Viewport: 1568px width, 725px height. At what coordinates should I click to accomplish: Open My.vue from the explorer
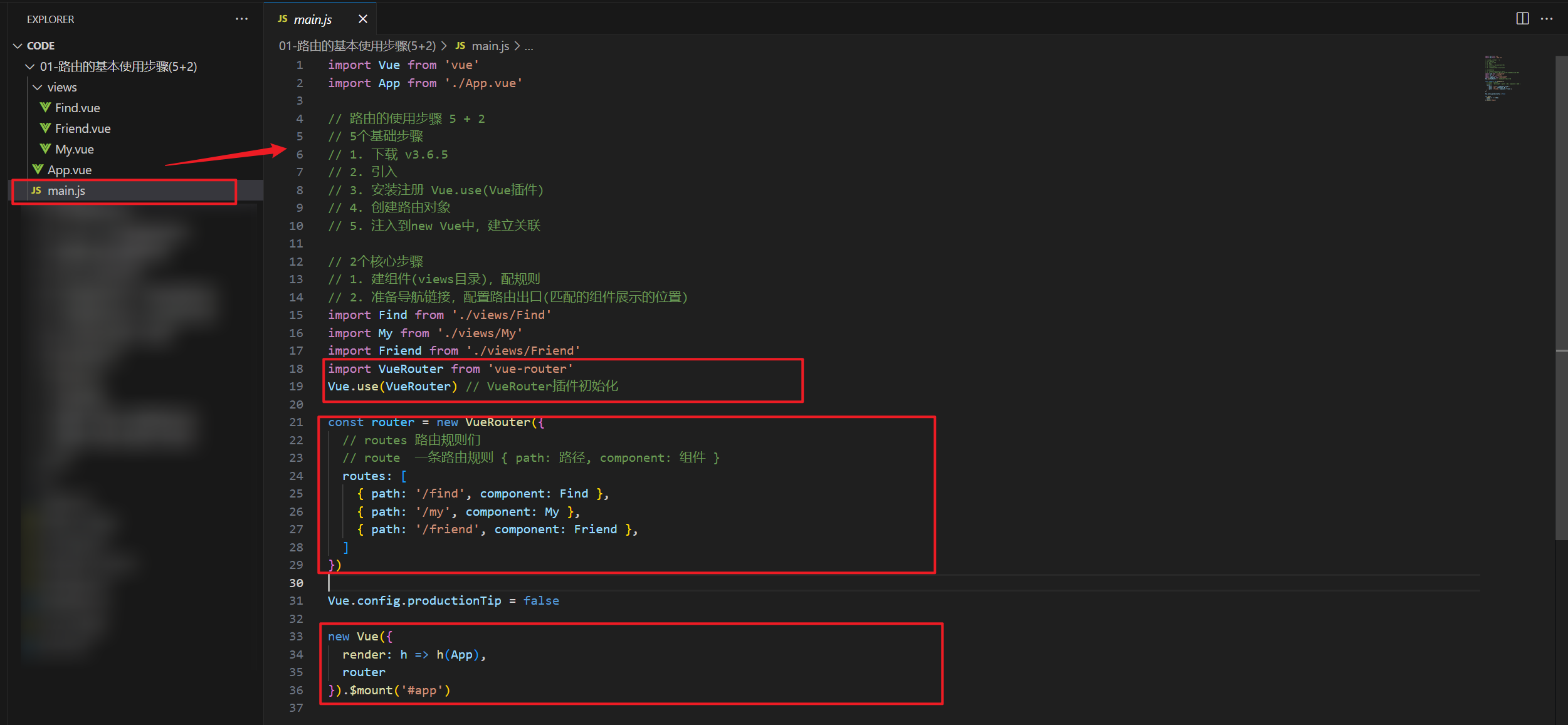coord(74,149)
